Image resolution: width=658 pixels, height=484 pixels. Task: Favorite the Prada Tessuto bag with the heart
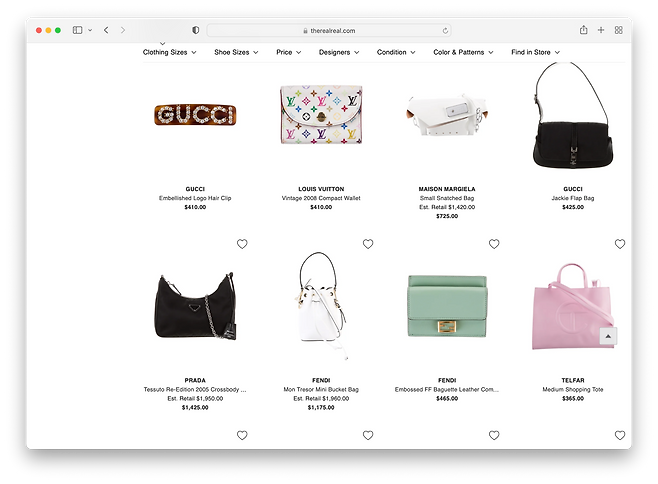[x=242, y=244]
